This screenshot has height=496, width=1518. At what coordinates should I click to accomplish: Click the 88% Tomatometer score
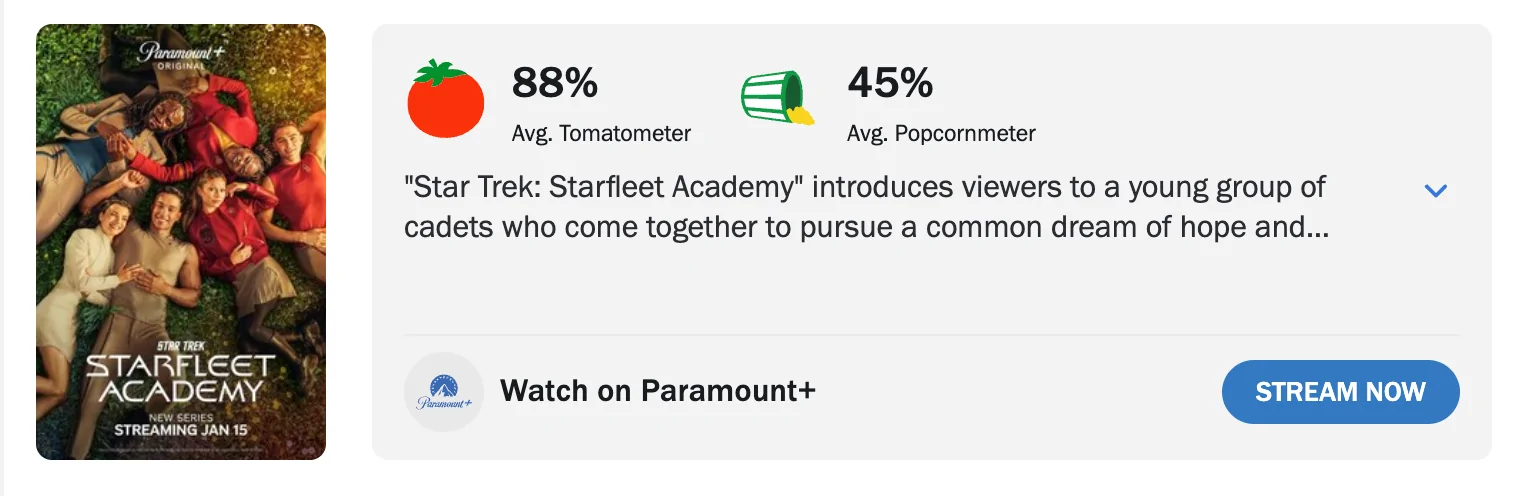click(554, 84)
